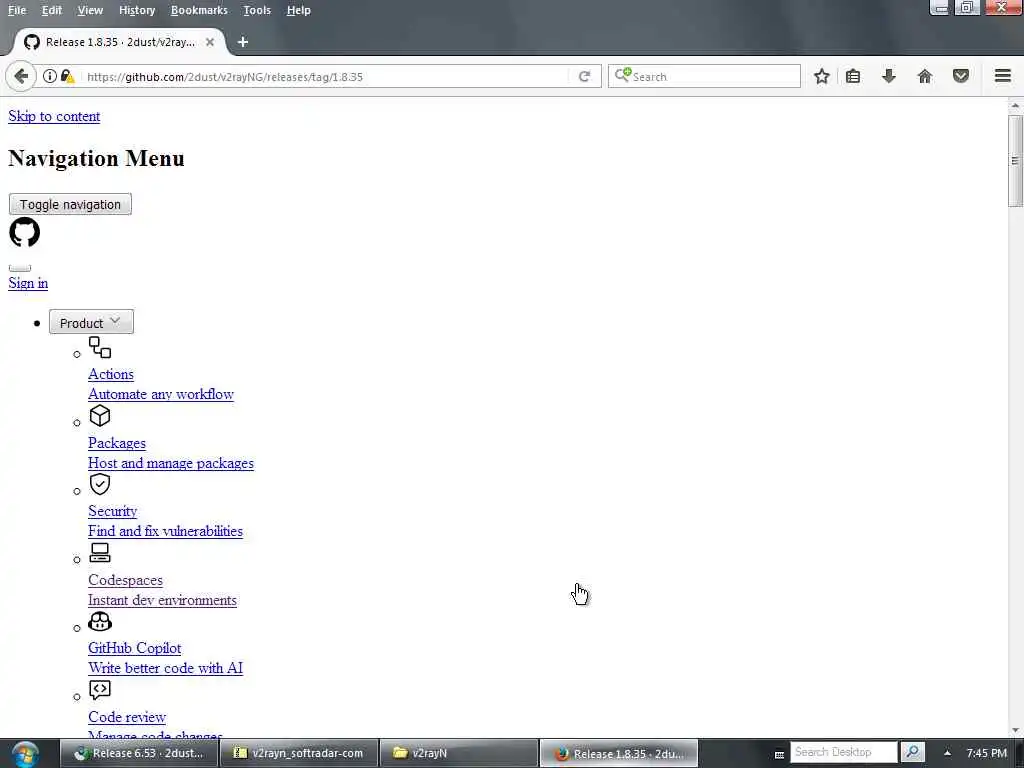1024x768 pixels.
Task: Show hidden system tray icons arrow
Action: [947, 753]
